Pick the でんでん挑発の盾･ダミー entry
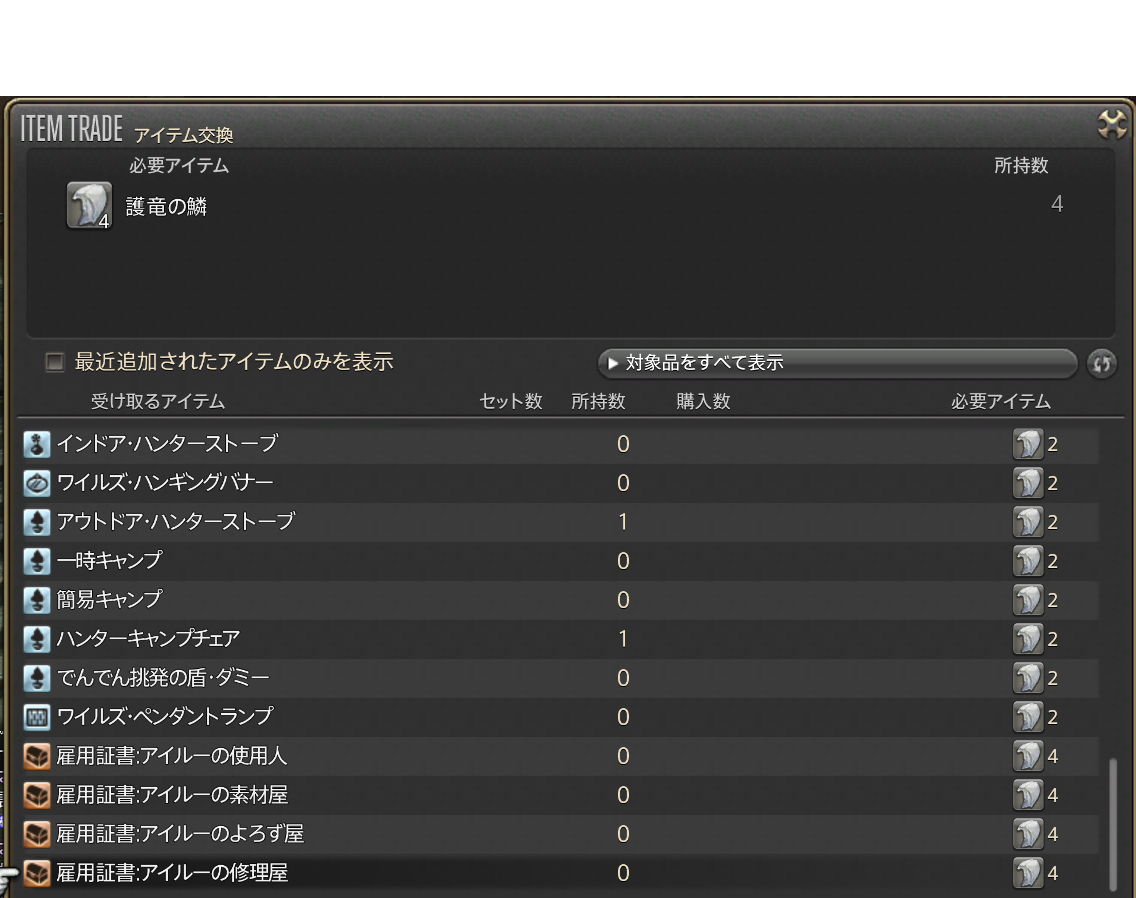 coord(163,678)
